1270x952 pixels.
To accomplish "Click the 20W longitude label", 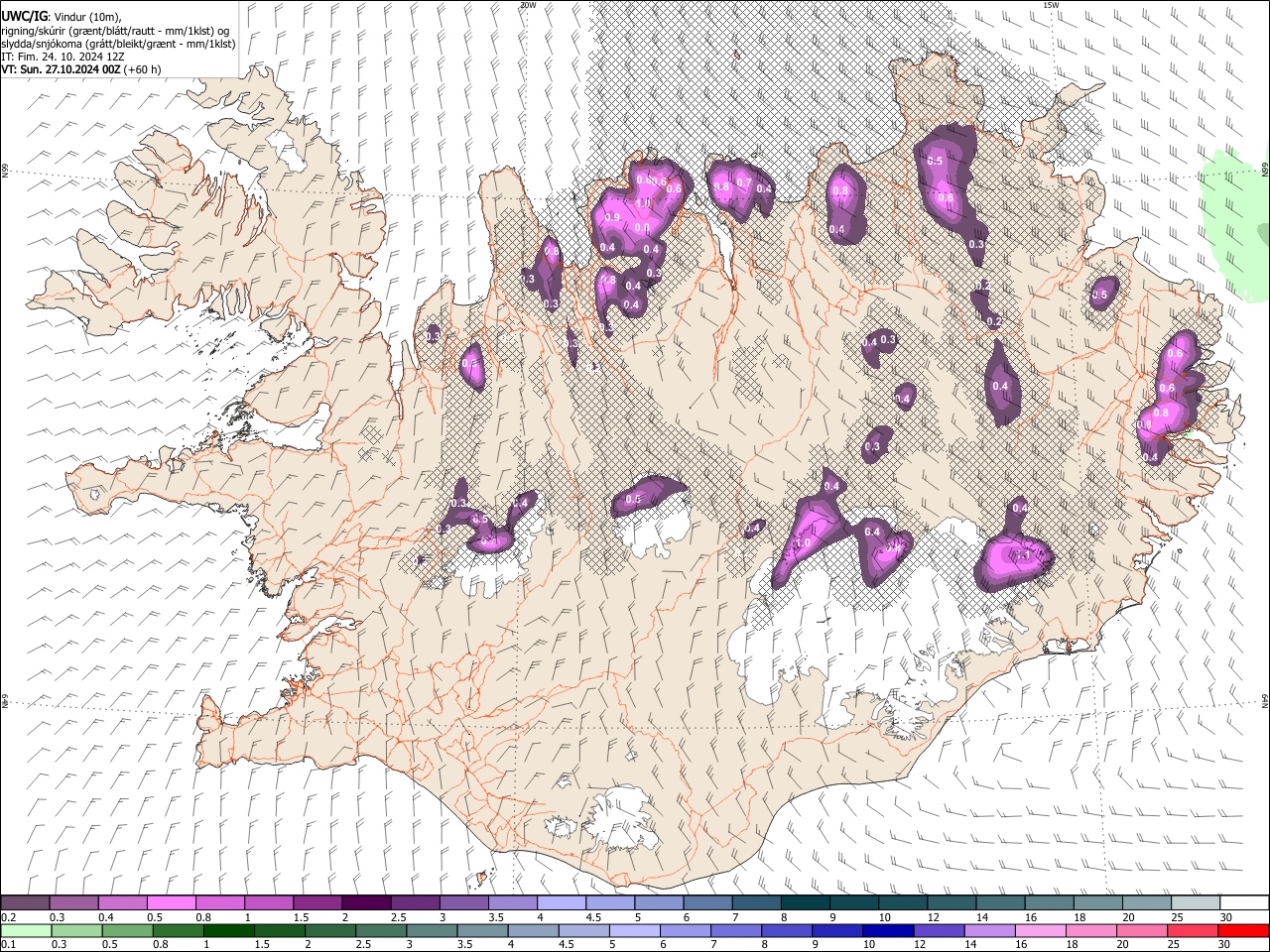I will 528,5.
